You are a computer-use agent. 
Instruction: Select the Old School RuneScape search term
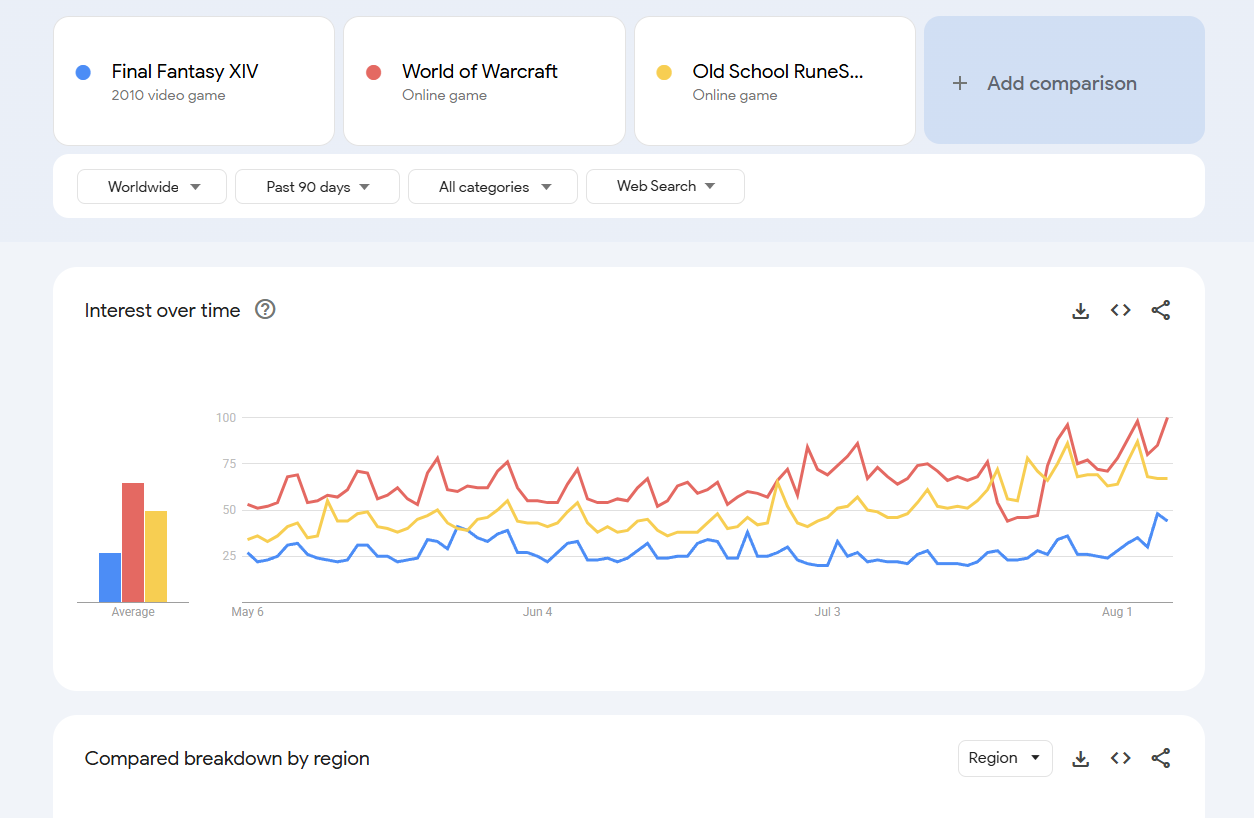[x=775, y=81]
